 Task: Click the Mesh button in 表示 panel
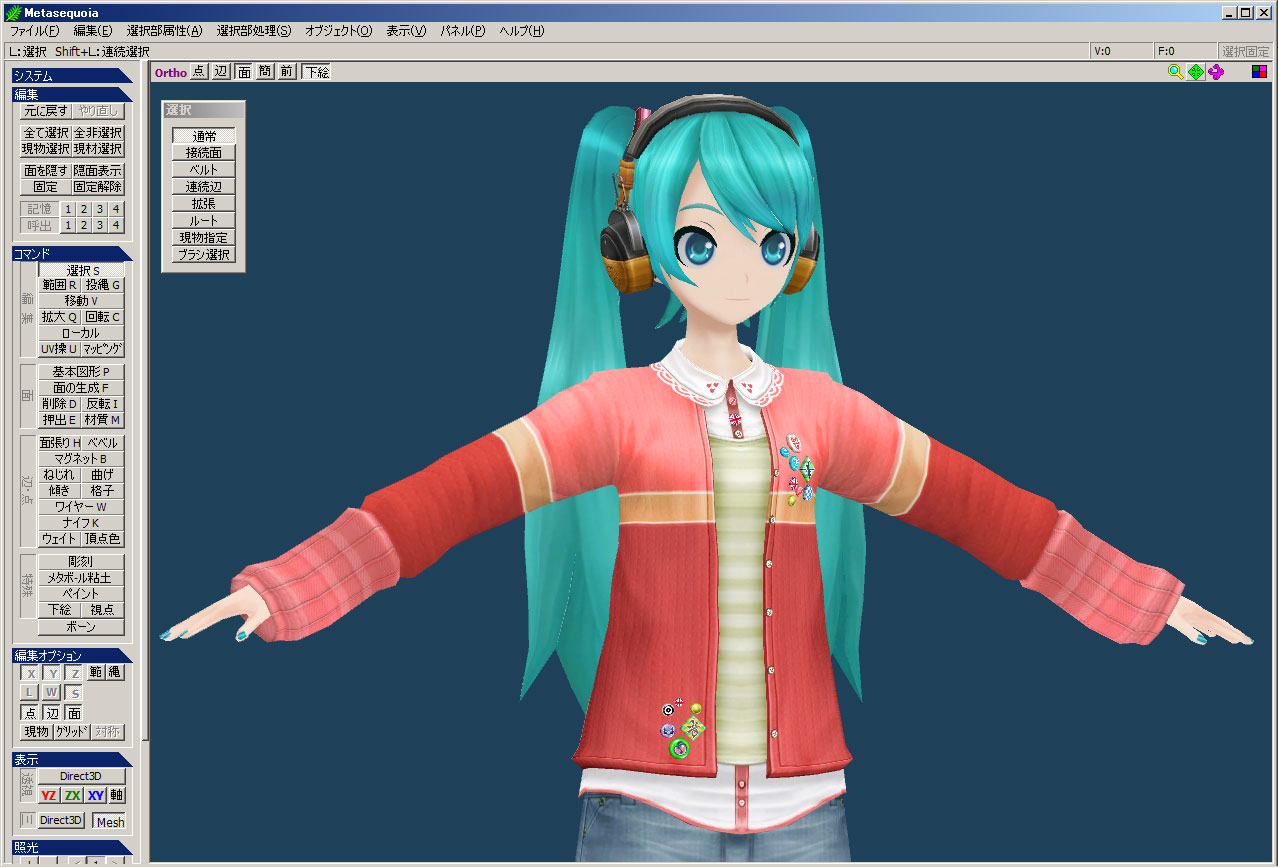coord(110,822)
